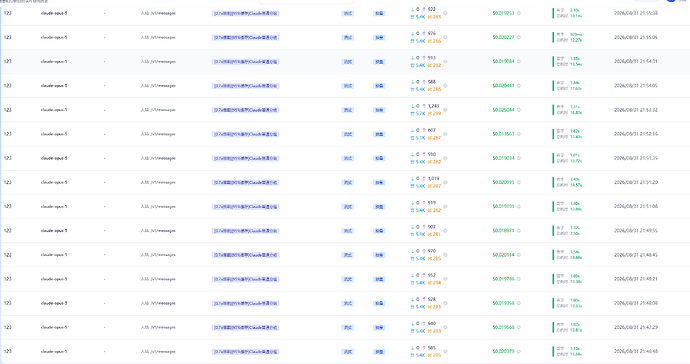
Task: Click the Claude group tag in 21:53:32 row
Action: tap(246, 110)
